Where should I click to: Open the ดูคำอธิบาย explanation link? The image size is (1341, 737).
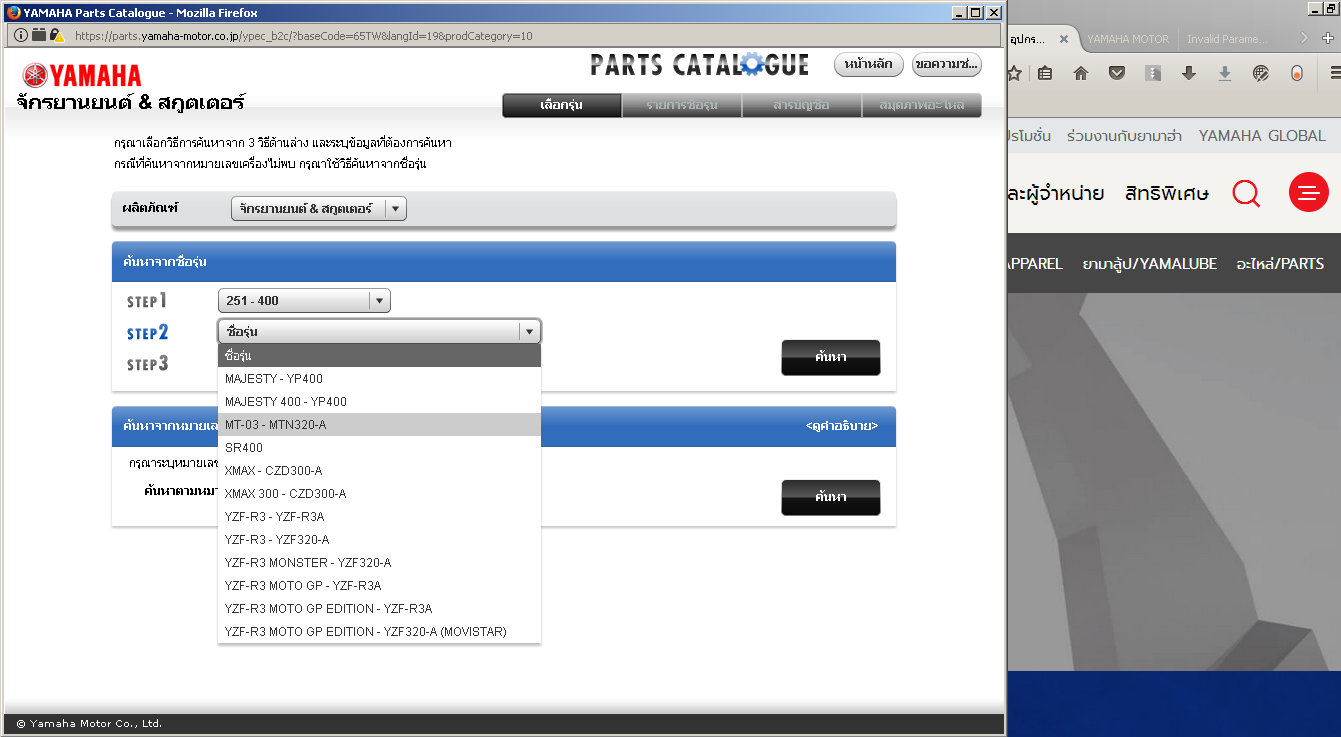pos(842,426)
